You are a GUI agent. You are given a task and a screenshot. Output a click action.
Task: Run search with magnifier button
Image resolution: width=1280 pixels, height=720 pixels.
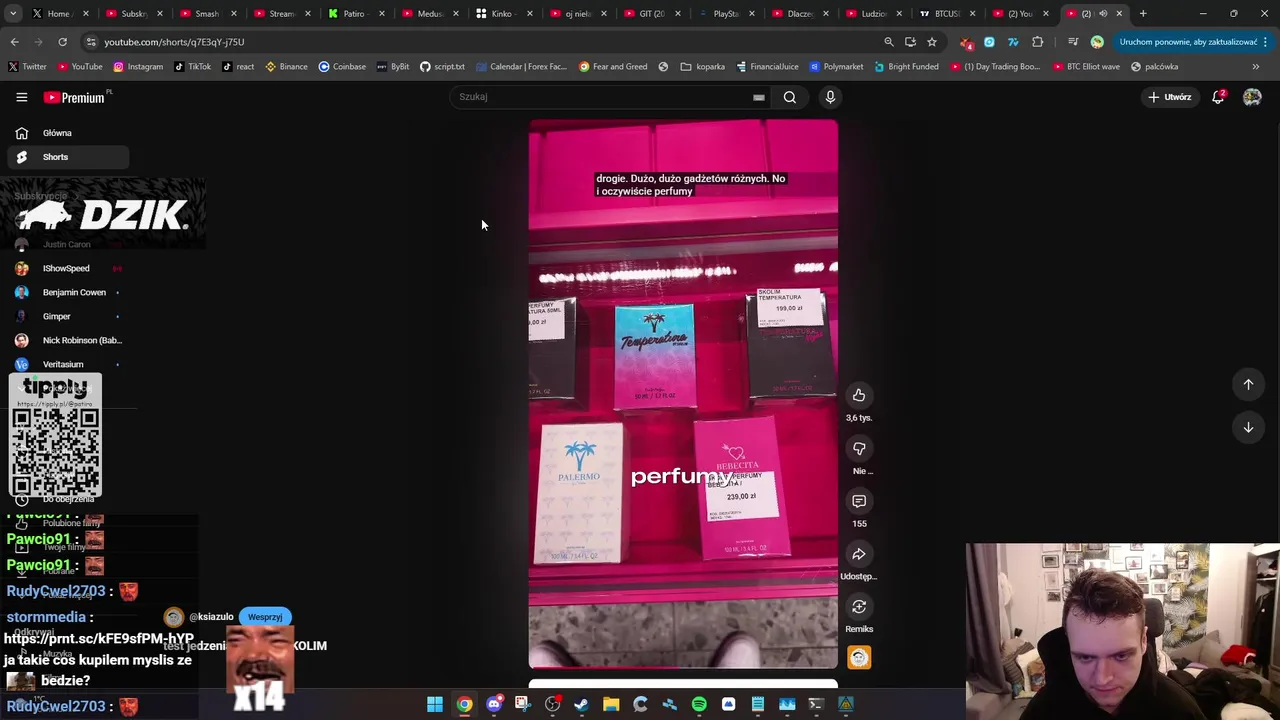click(x=790, y=97)
